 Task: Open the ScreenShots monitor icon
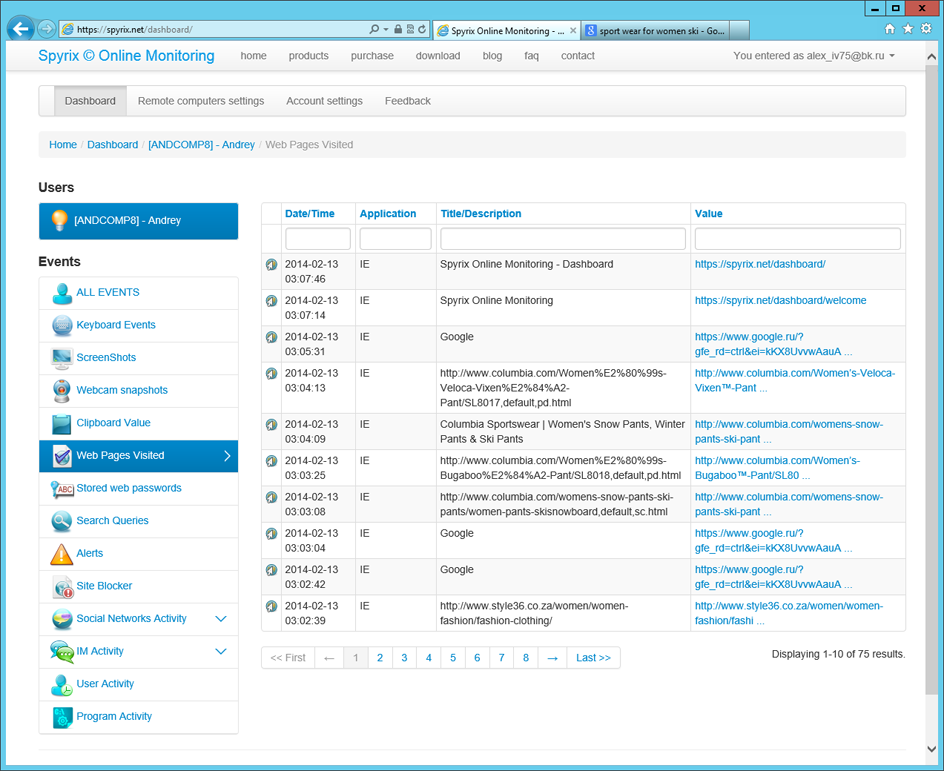click(62, 358)
